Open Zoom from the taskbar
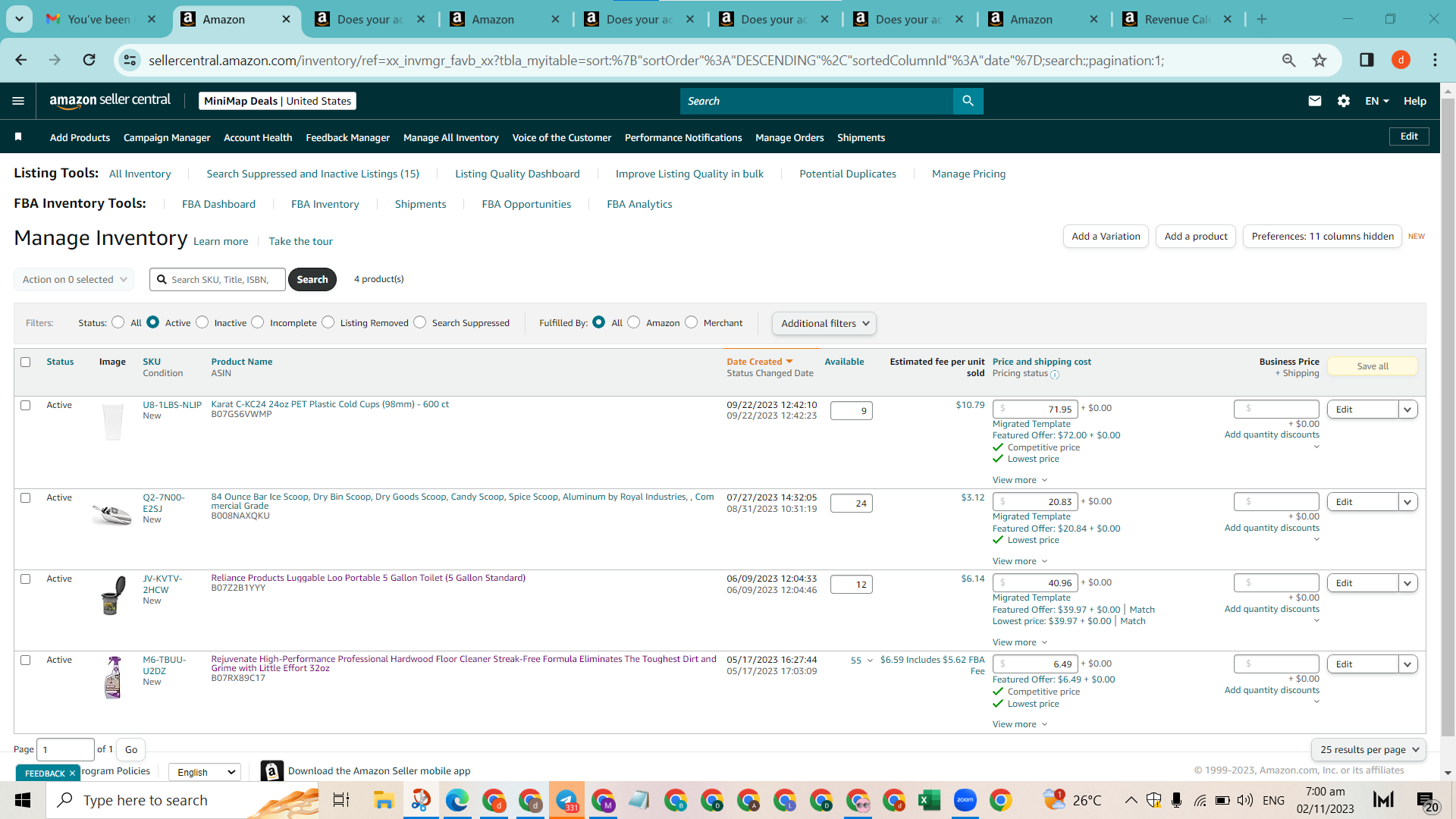 tap(965, 800)
